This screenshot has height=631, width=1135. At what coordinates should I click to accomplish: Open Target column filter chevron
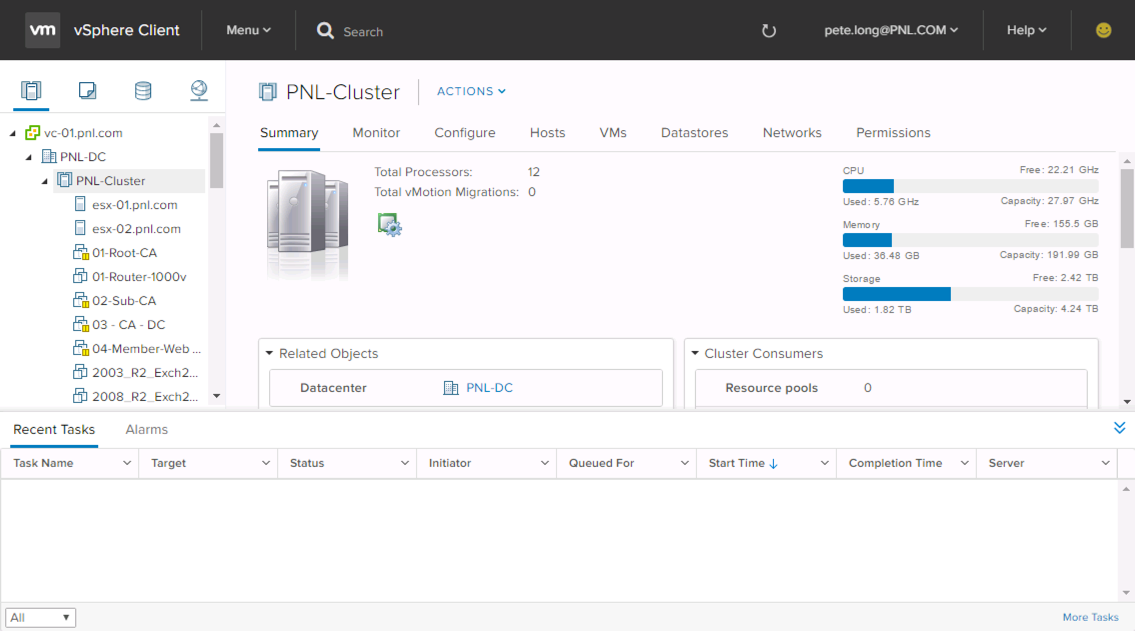(266, 463)
